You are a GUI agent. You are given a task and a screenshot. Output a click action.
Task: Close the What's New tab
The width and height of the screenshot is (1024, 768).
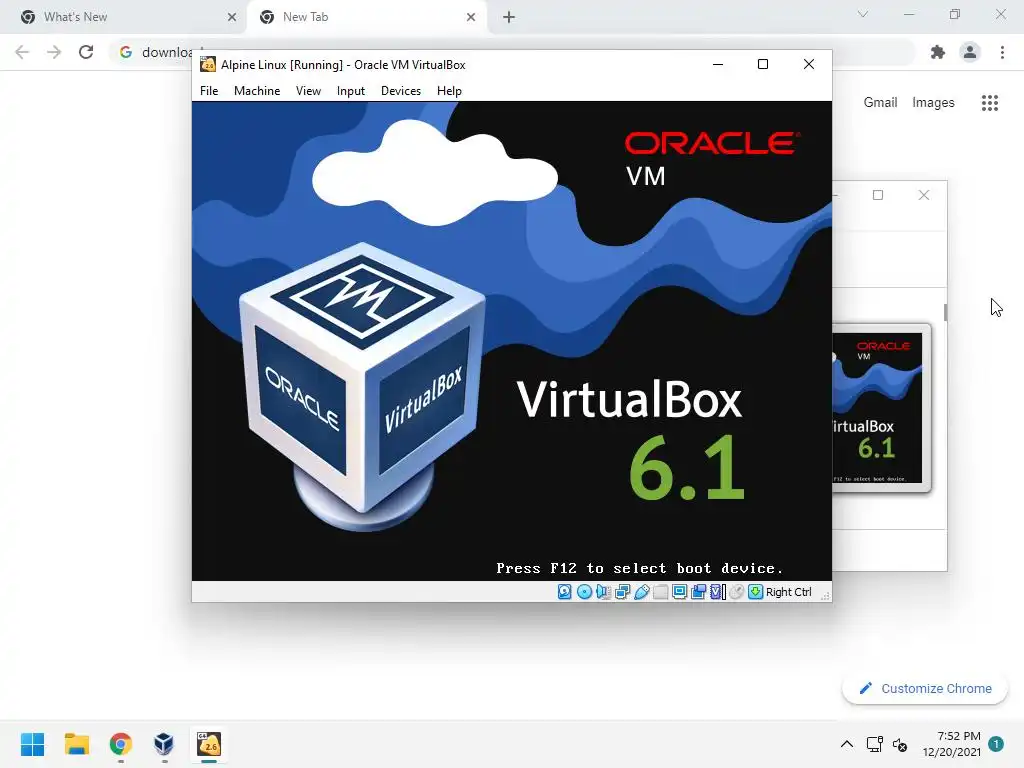tap(232, 17)
